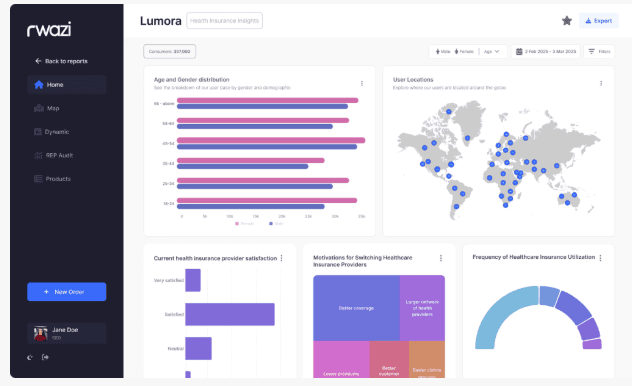Click the logout icon
The image size is (632, 386).
[45, 357]
